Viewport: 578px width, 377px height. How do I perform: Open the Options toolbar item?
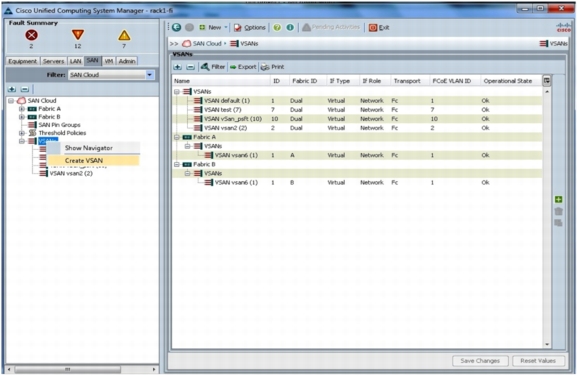point(250,28)
